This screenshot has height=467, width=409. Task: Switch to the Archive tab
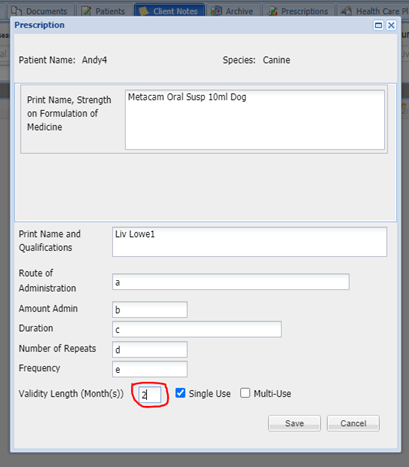pos(233,11)
